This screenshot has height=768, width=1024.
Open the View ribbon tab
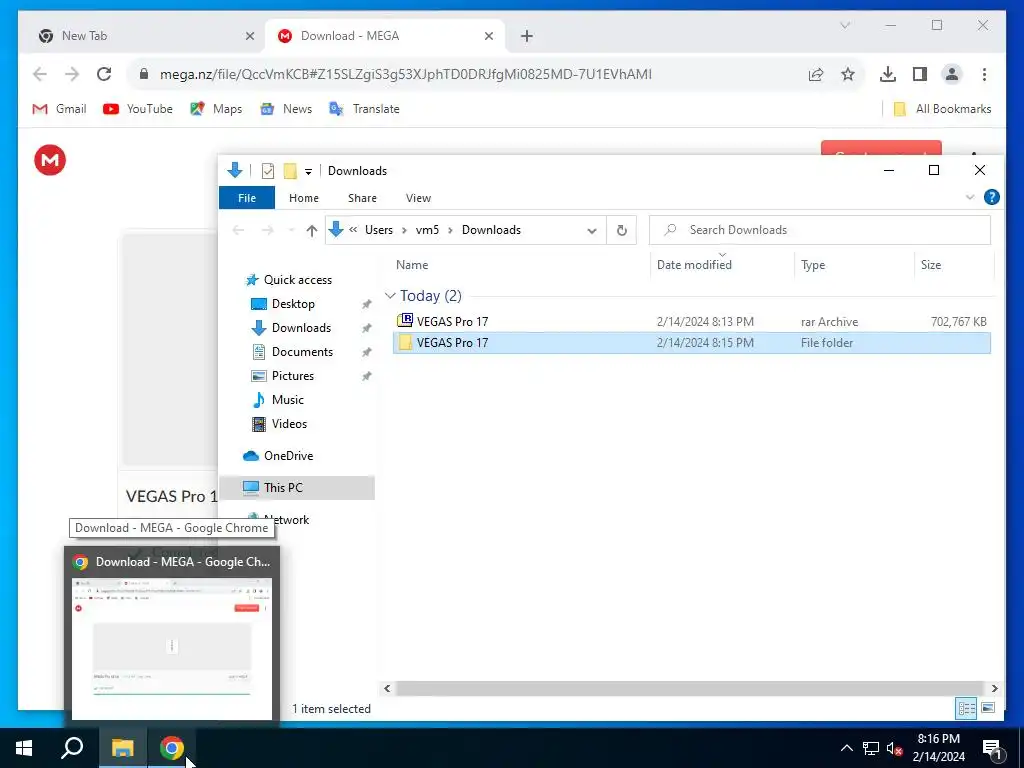pos(419,198)
